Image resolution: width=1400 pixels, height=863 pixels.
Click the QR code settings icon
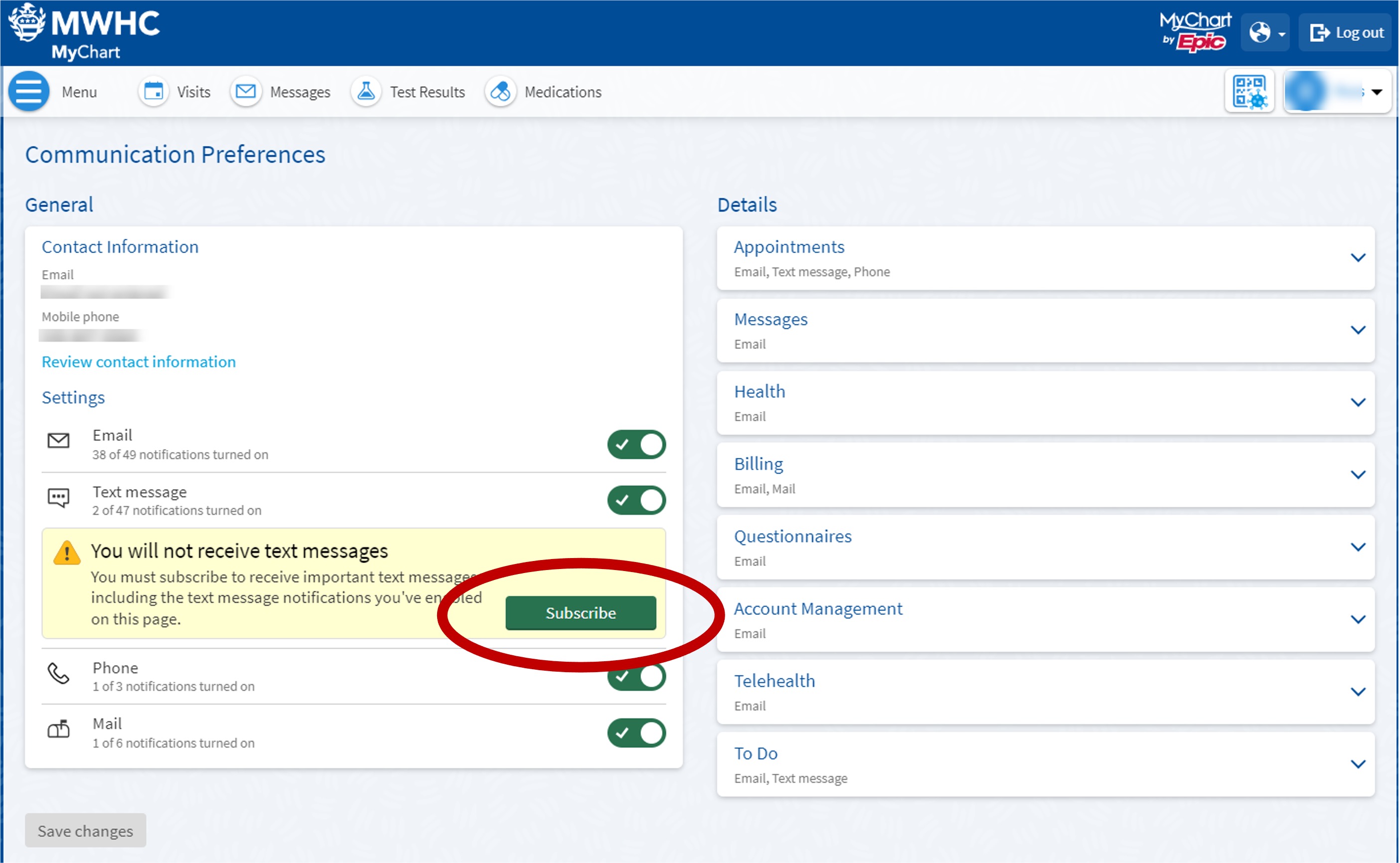click(x=1250, y=91)
